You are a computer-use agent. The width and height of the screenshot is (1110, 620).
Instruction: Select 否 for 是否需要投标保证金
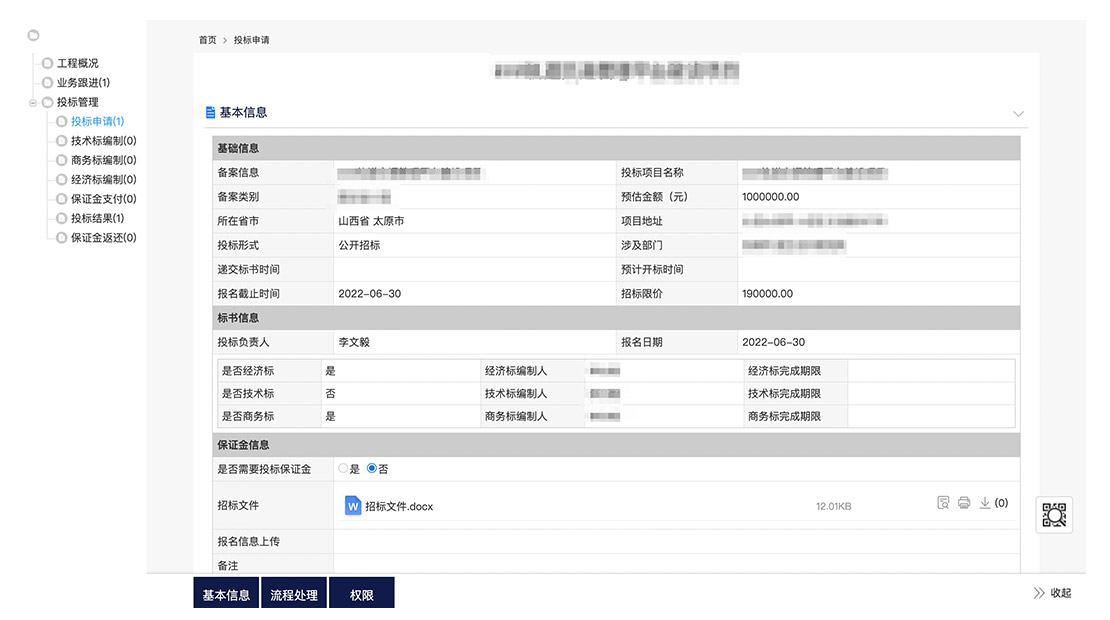[x=372, y=468]
